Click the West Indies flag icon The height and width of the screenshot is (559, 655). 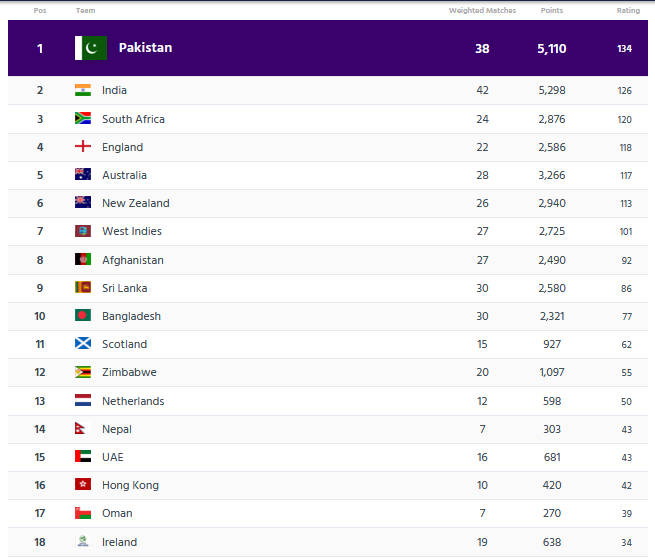83,231
